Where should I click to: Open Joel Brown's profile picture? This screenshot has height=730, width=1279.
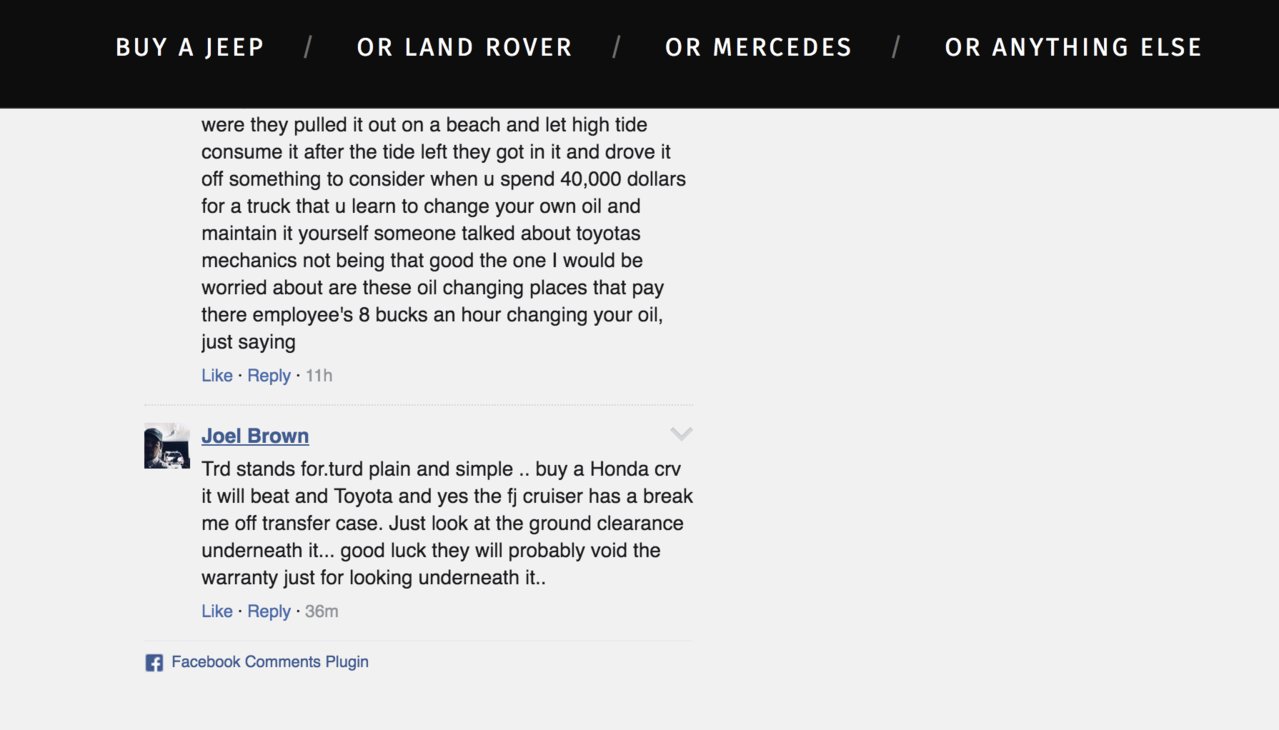pos(167,446)
